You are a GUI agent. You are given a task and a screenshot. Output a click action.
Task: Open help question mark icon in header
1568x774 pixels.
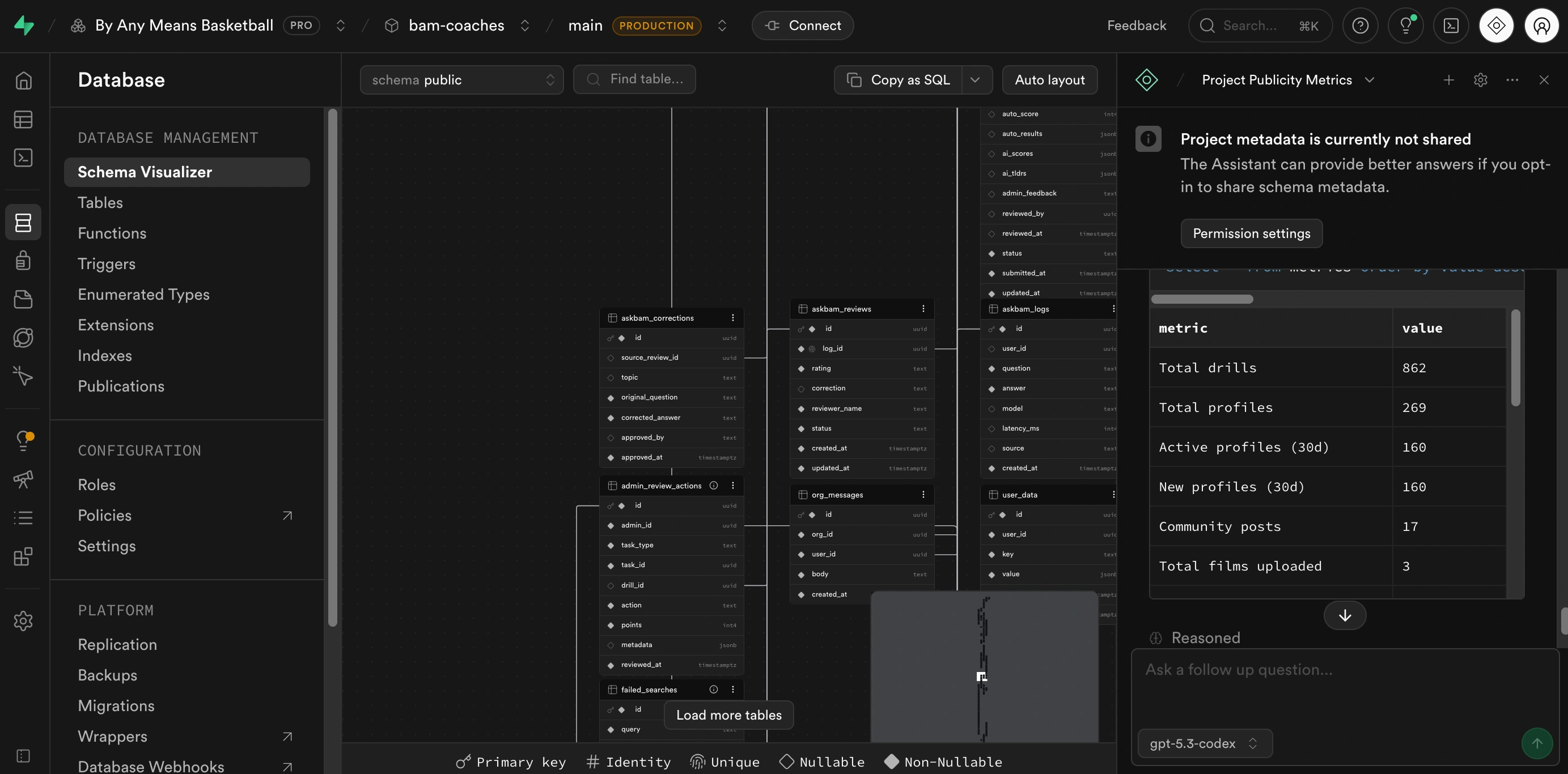tap(1360, 25)
